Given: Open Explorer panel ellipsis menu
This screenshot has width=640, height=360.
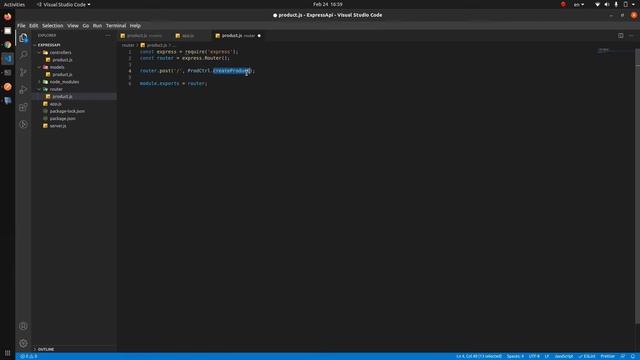Looking at the screenshot, I should point(108,36).
